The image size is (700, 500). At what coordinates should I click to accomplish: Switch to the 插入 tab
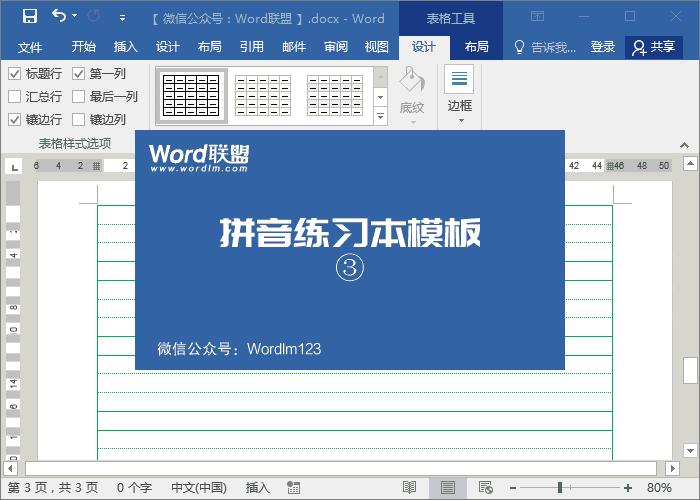click(125, 47)
